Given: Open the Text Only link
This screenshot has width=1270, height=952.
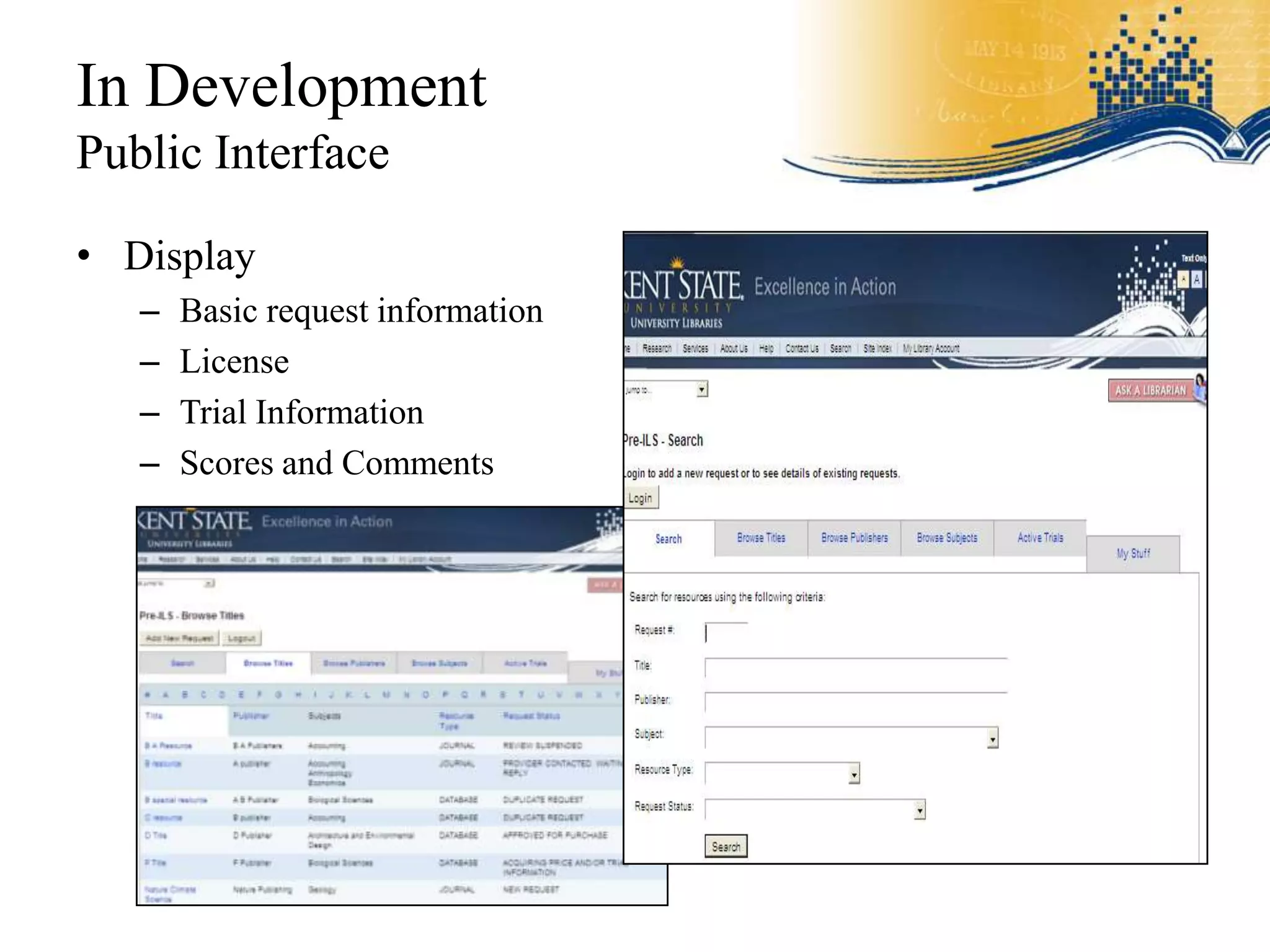Looking at the screenshot, I should (1194, 258).
